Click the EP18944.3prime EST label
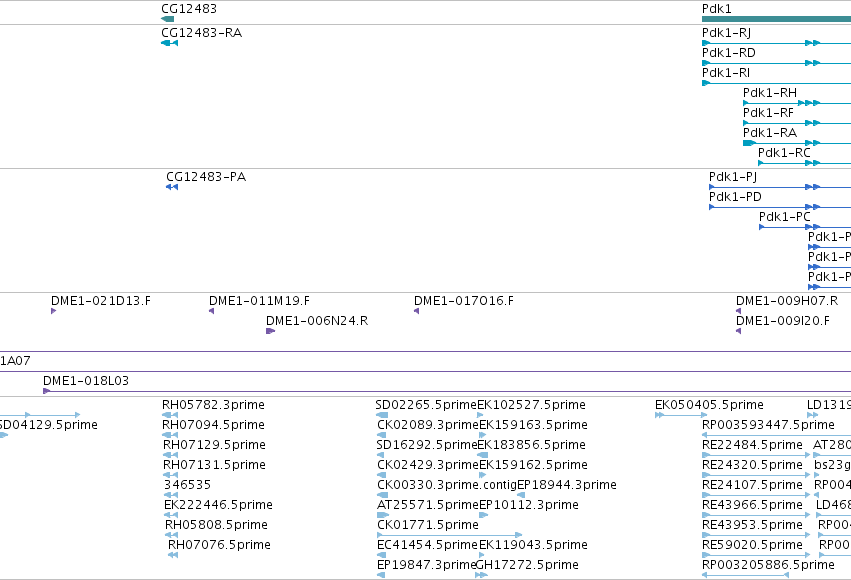 (567, 485)
